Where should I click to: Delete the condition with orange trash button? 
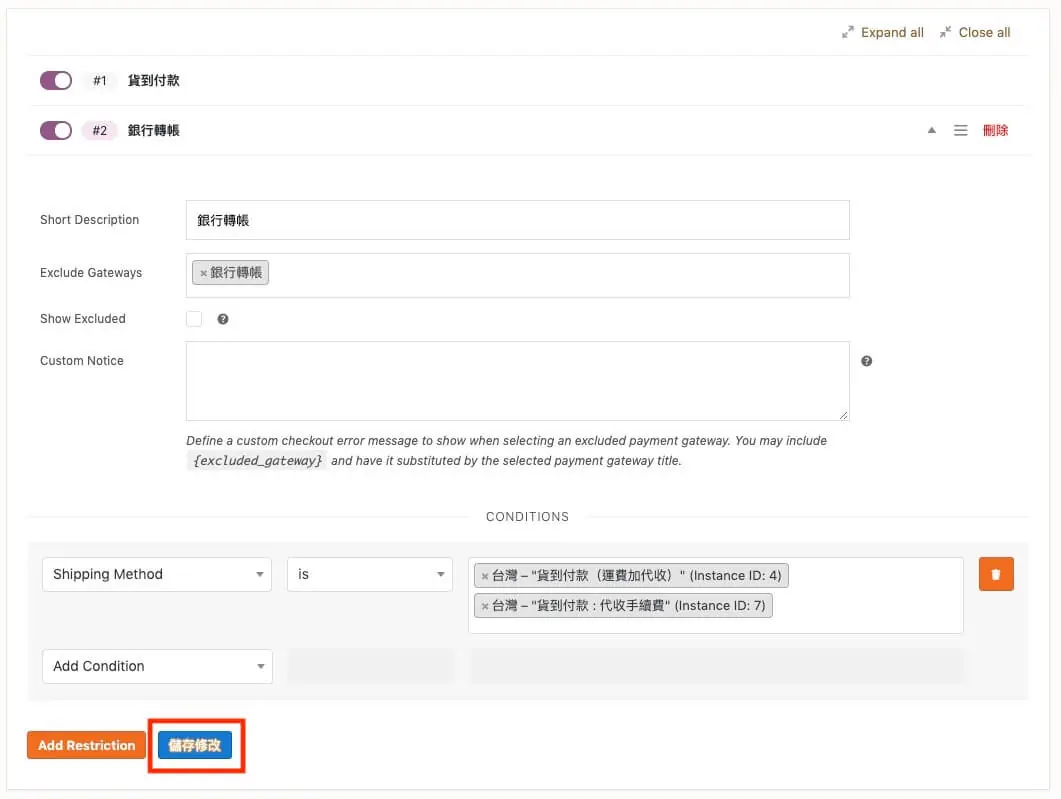996,574
